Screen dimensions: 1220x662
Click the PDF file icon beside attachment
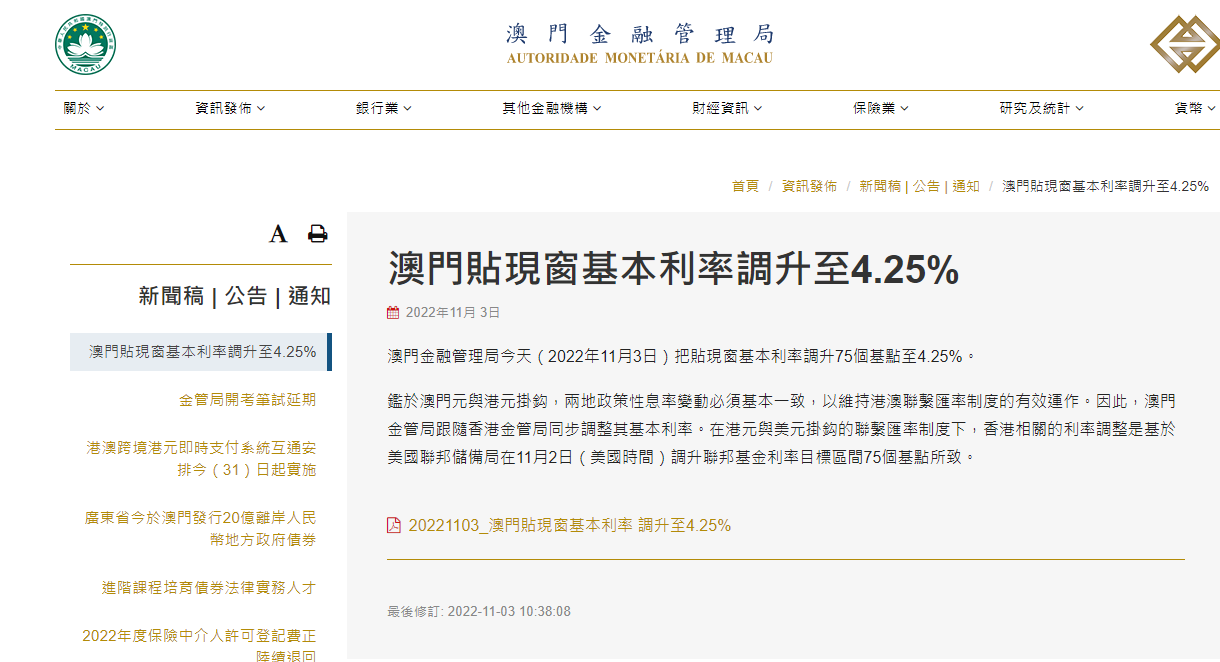(x=394, y=525)
